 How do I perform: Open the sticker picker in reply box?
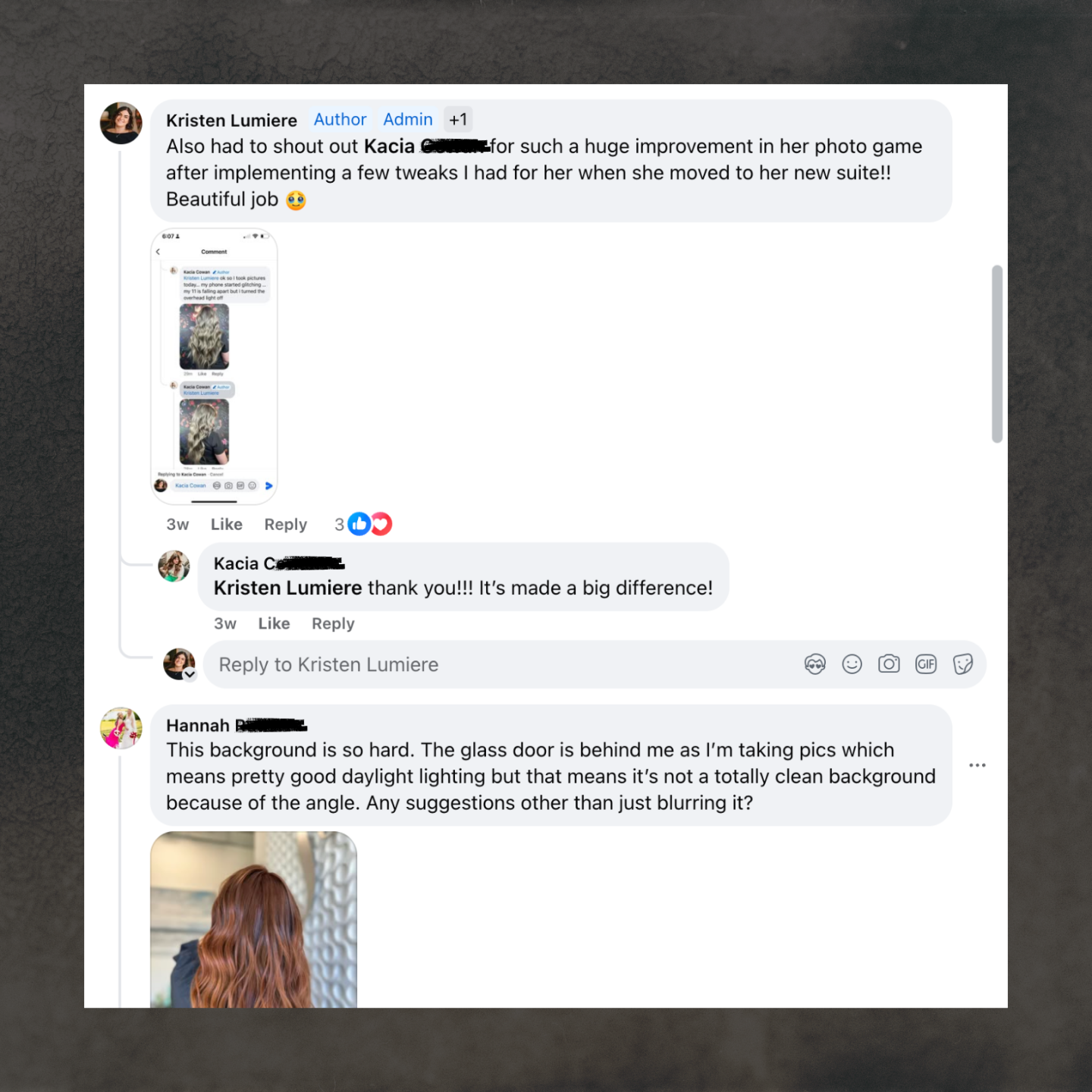point(963,664)
